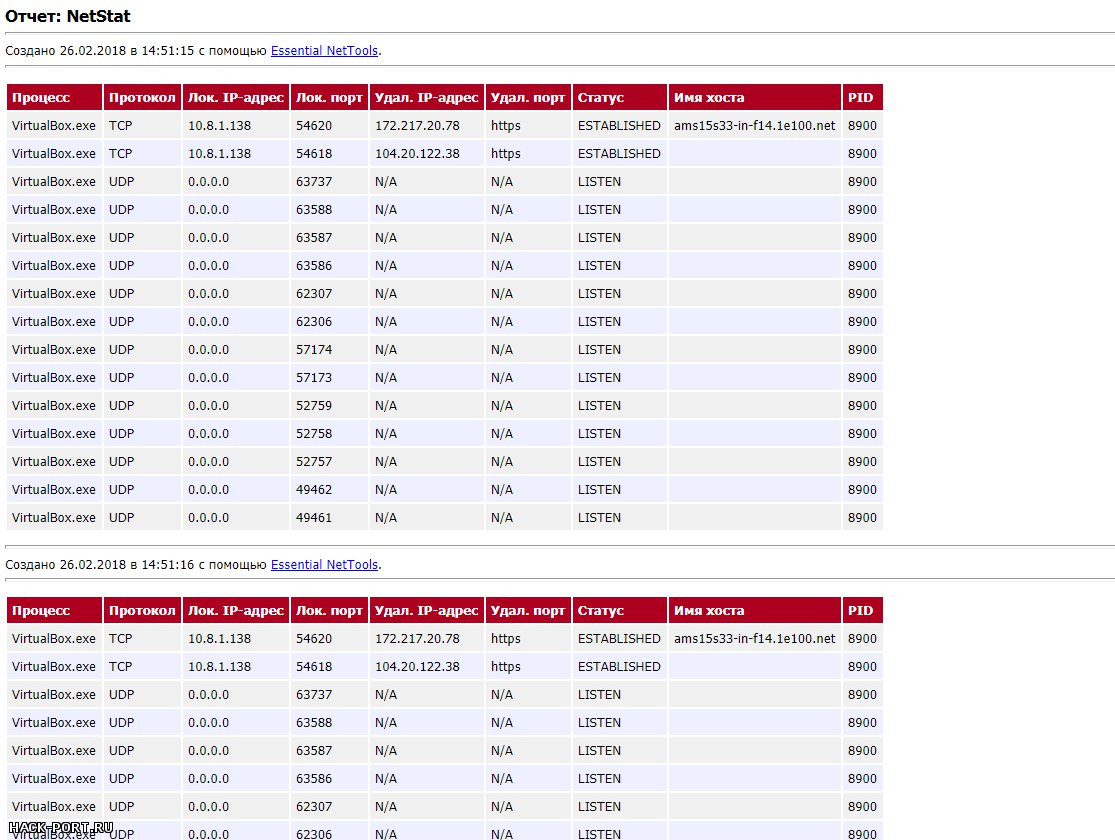Click 'Лок. порт' header in the 14:51:16 table
This screenshot has width=1115, height=840.
pos(329,610)
